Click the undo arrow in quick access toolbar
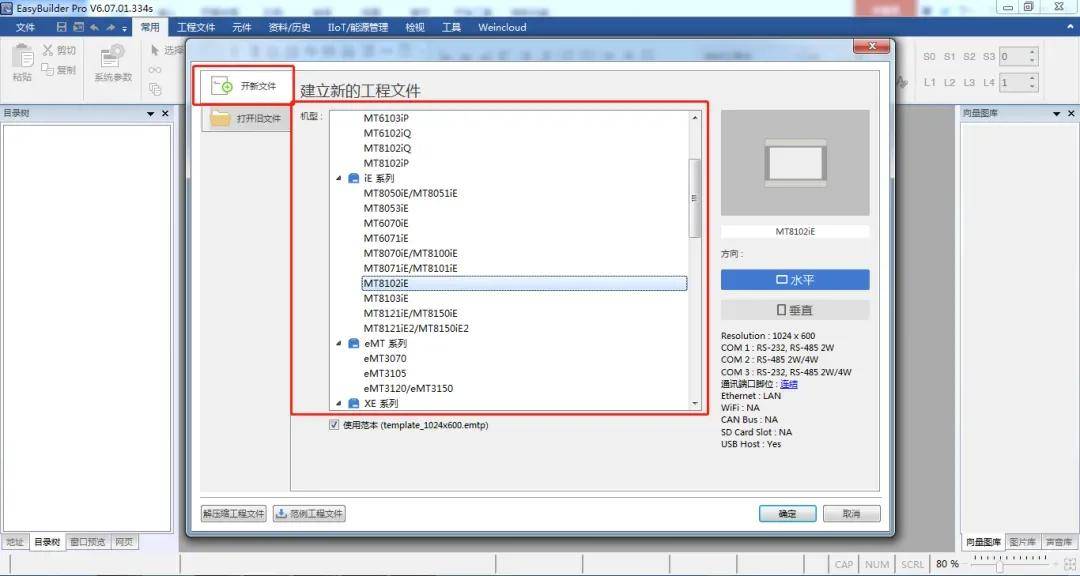1080x576 pixels. point(94,27)
